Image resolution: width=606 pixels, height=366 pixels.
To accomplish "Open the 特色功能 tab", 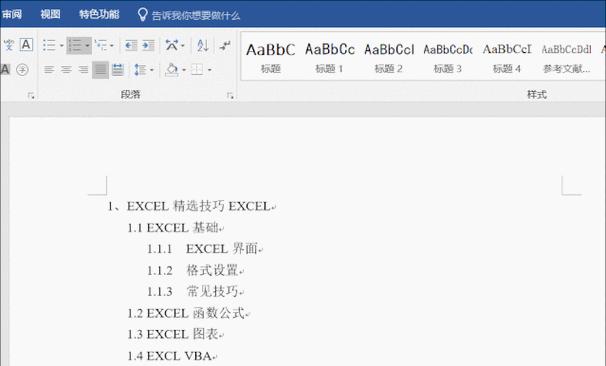I will pos(99,15).
